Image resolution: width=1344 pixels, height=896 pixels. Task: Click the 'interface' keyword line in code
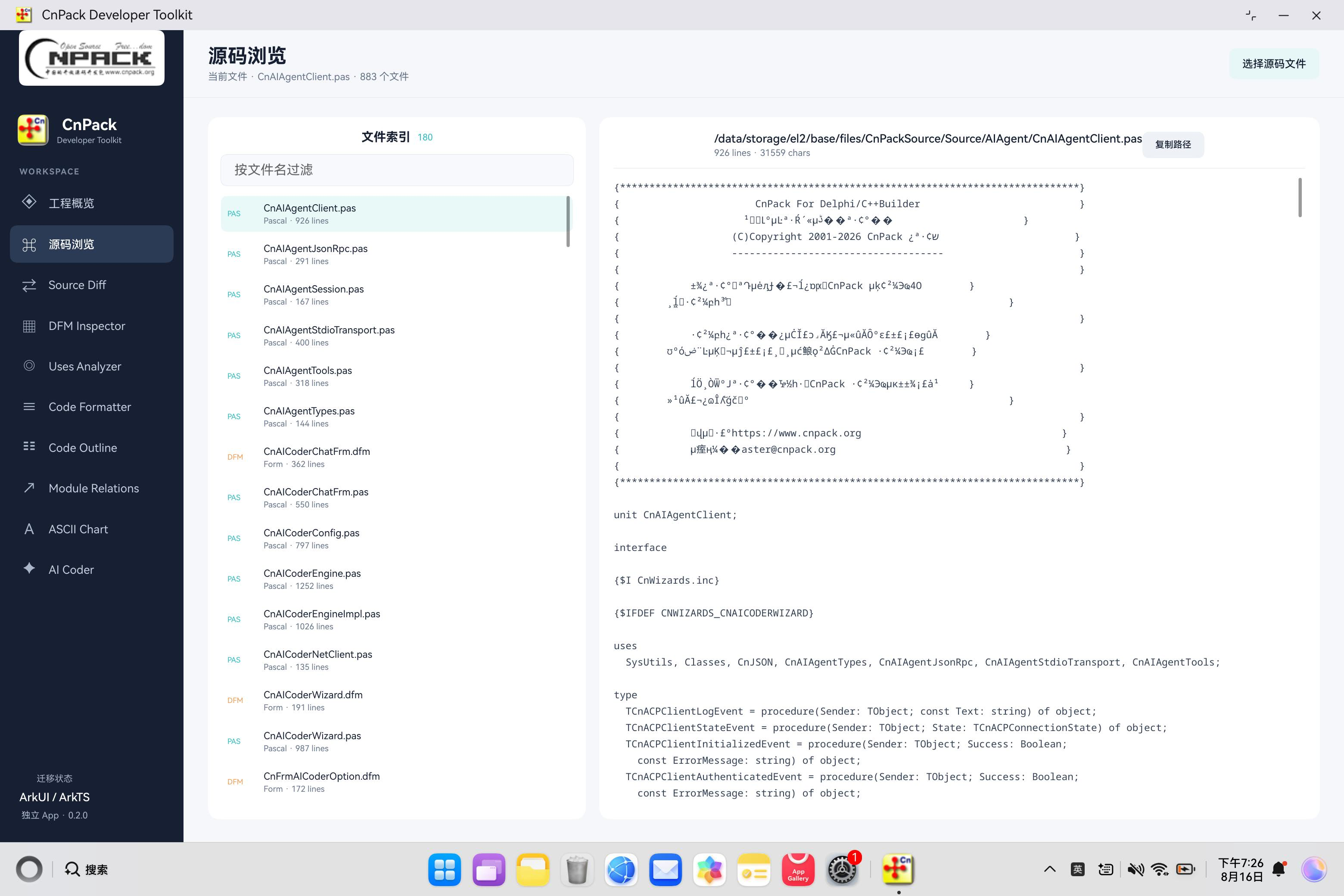coord(640,548)
